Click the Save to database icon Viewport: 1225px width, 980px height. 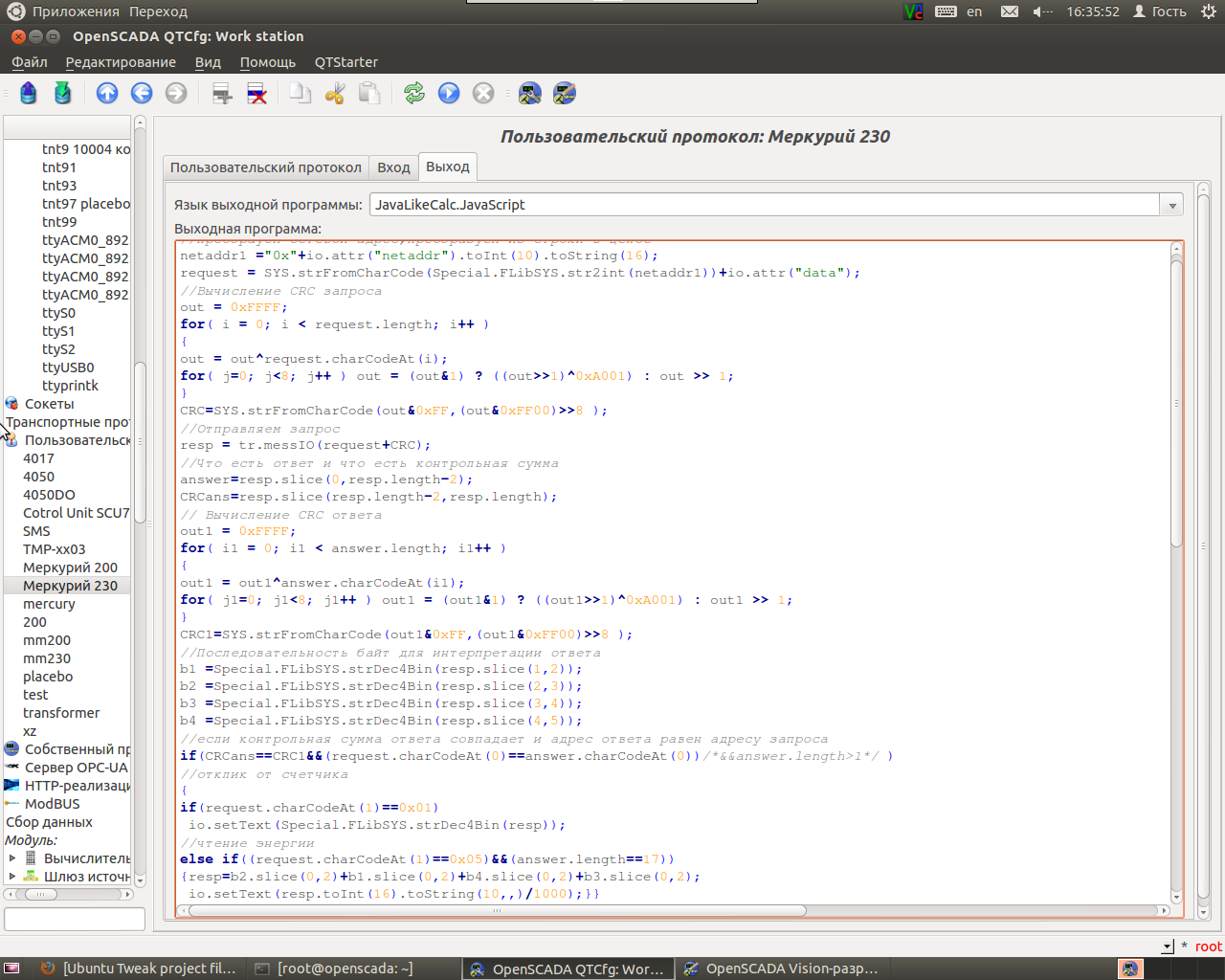(x=62, y=93)
